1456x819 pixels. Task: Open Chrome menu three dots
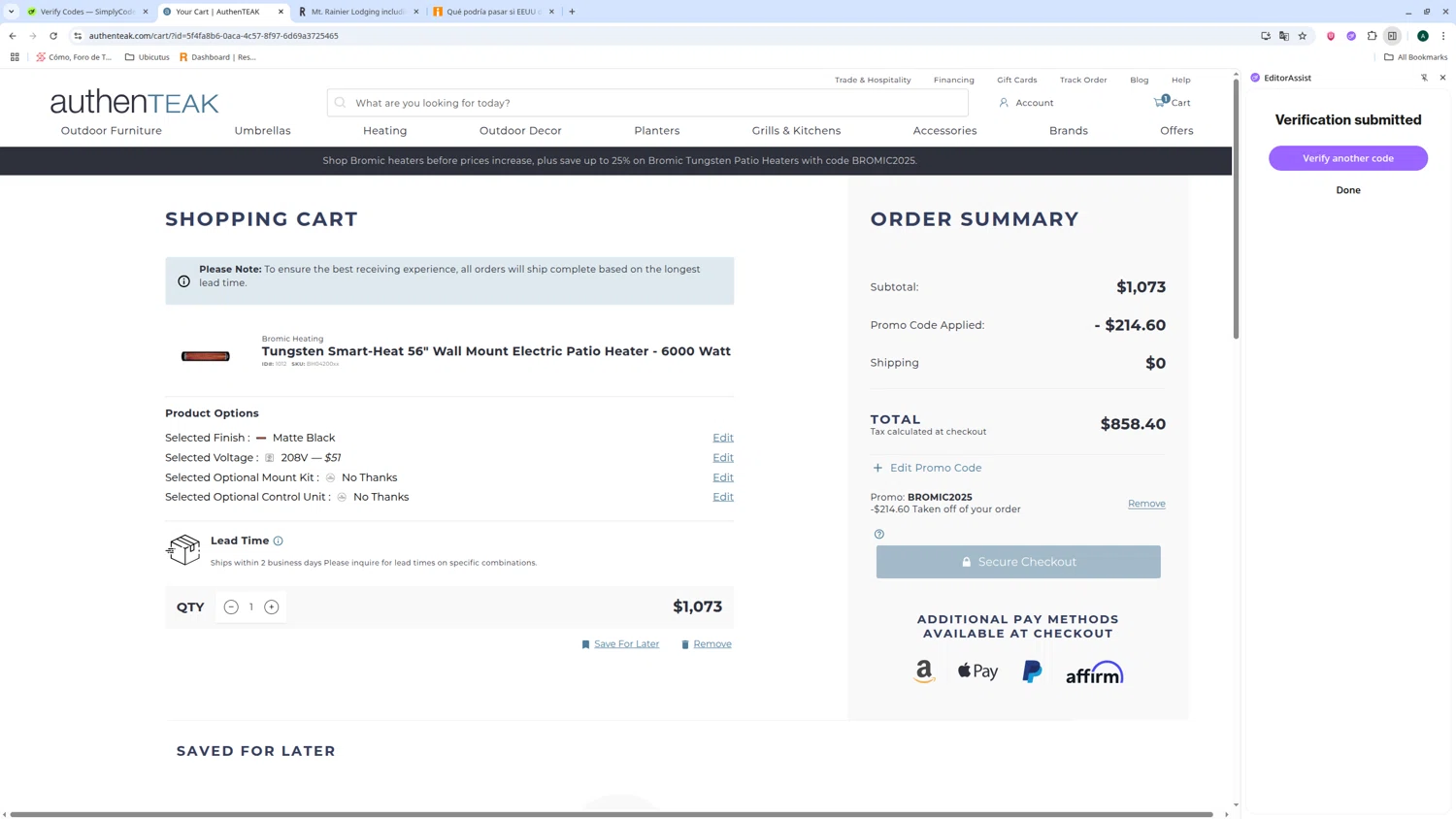click(1443, 36)
